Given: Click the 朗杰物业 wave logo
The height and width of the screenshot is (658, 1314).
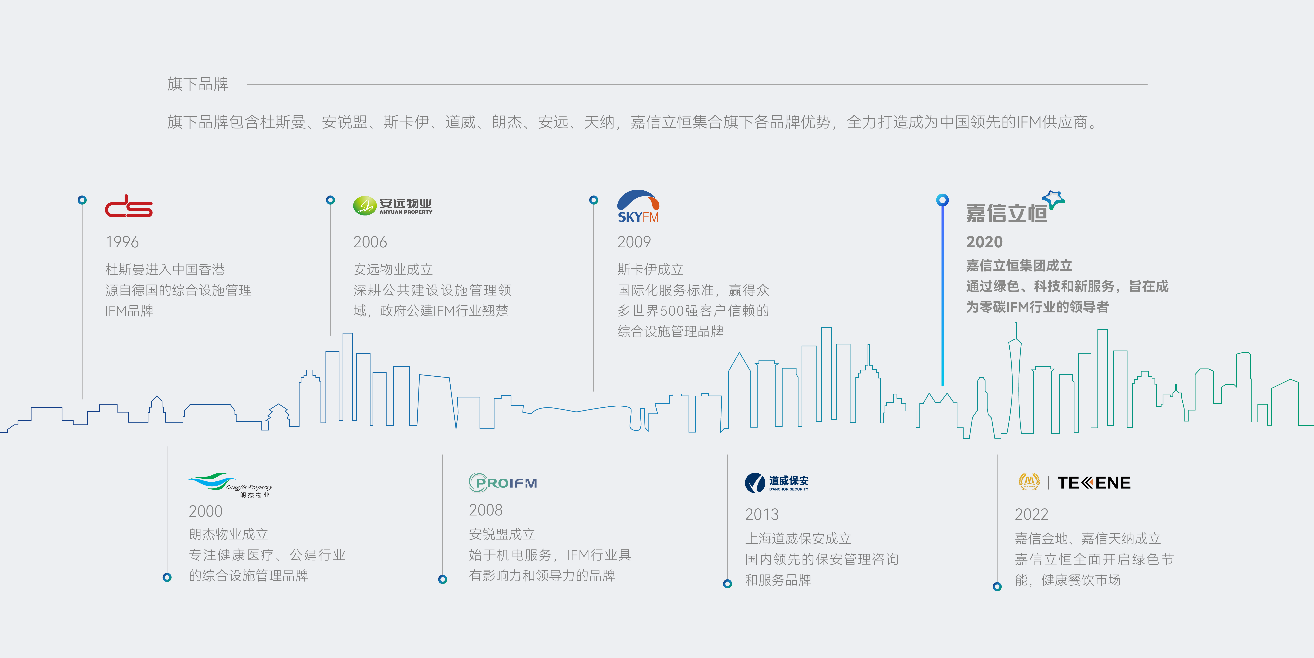Looking at the screenshot, I should coord(229,484).
